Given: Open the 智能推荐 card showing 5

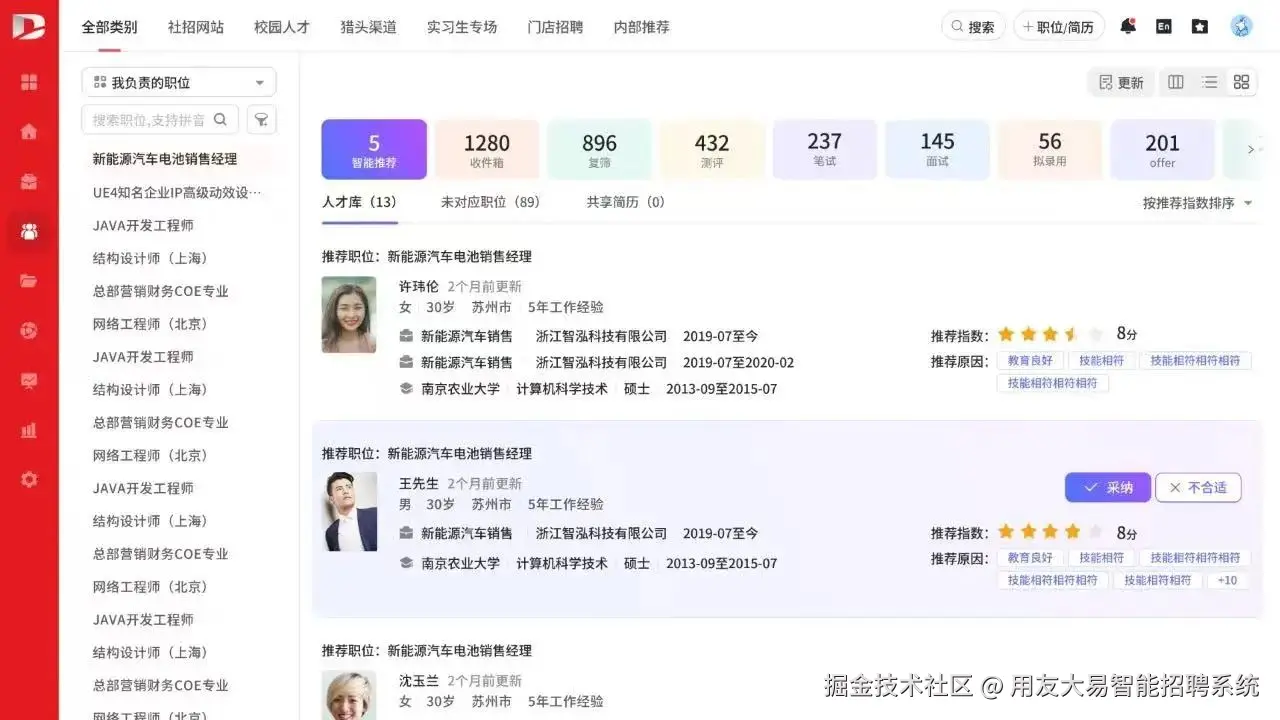Looking at the screenshot, I should point(374,150).
